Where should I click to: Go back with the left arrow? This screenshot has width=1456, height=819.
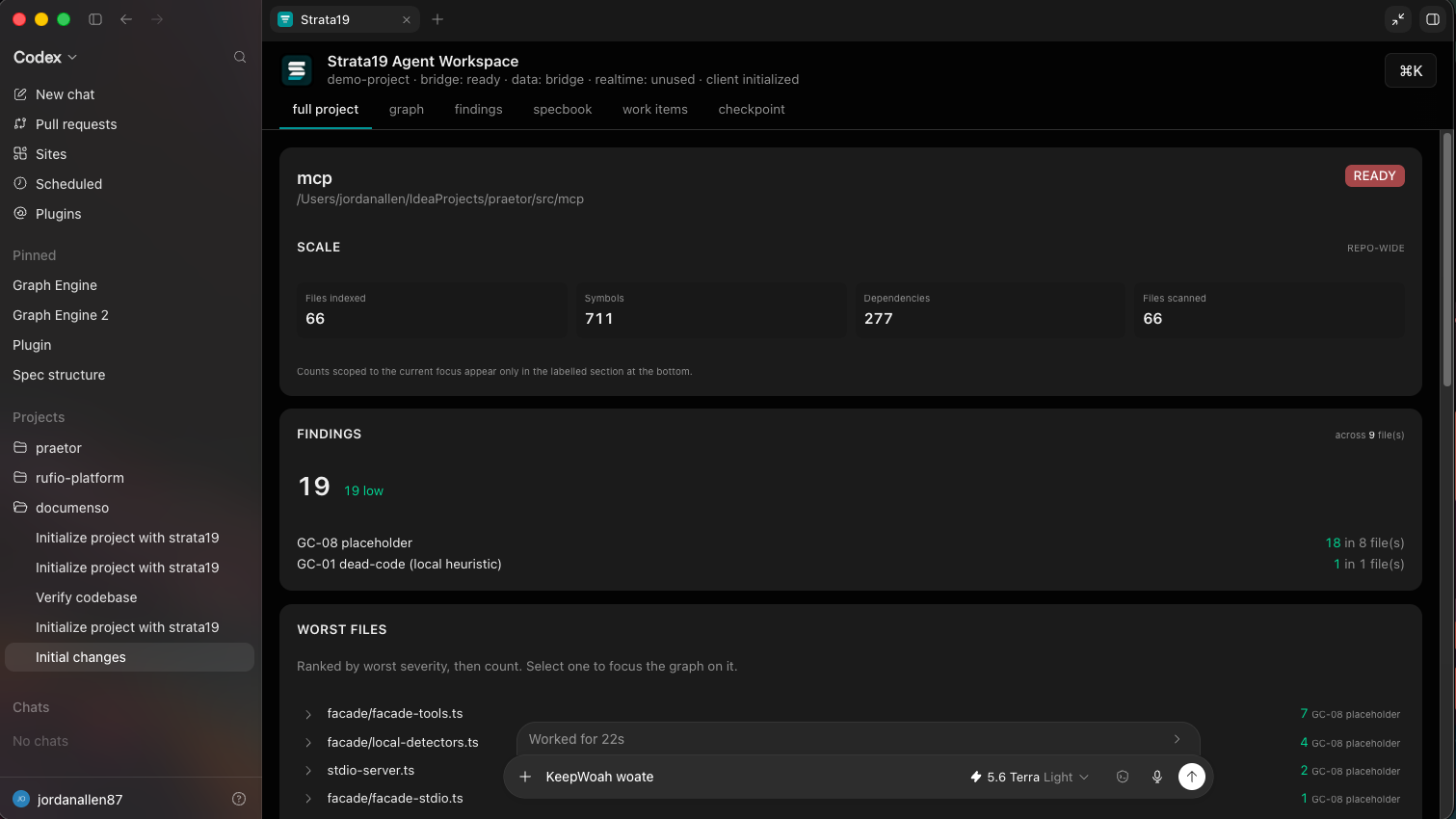point(126,19)
